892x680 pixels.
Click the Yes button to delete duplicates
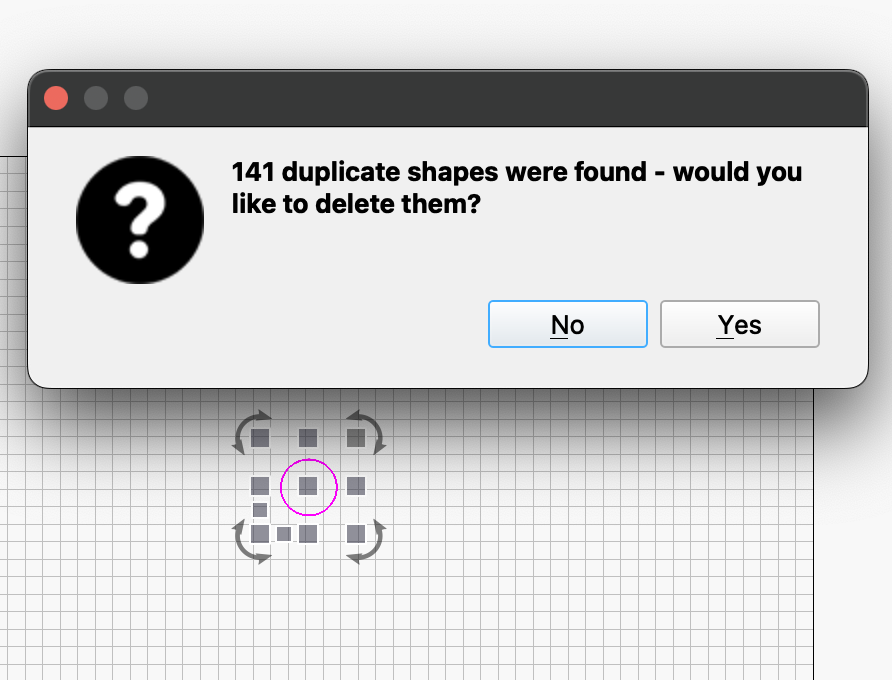(739, 324)
